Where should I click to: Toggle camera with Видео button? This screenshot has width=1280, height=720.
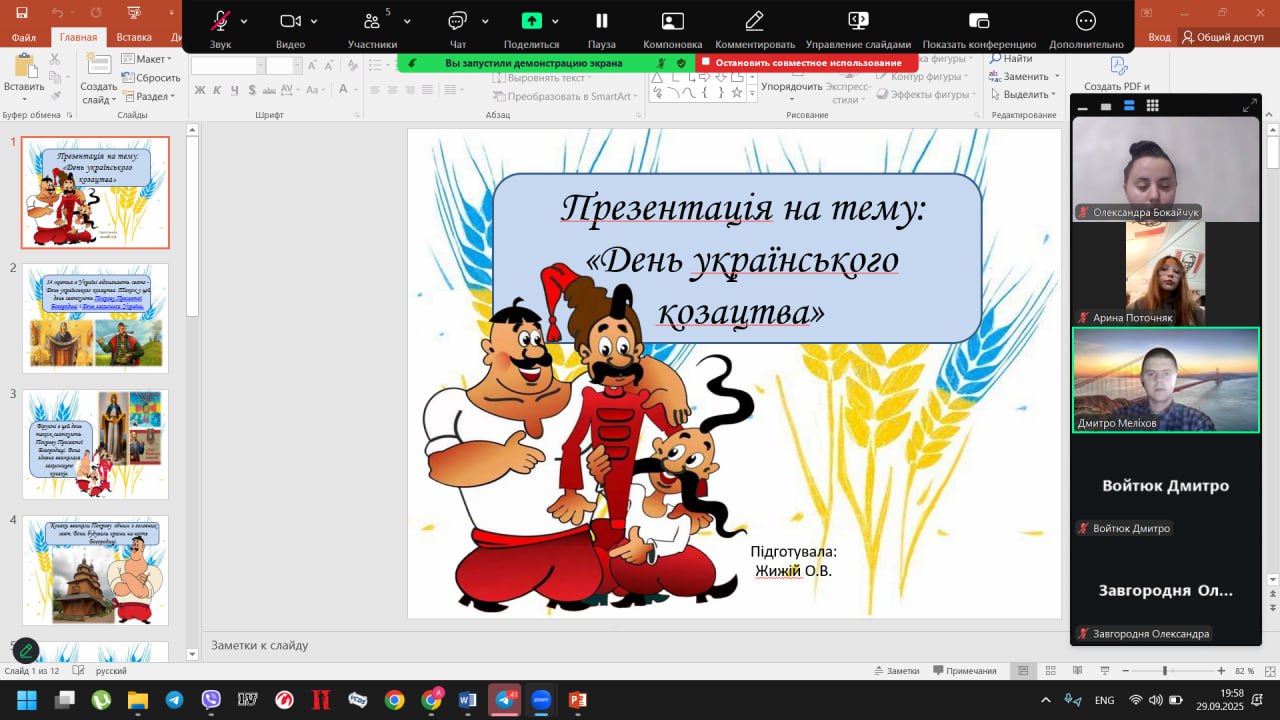pos(290,22)
